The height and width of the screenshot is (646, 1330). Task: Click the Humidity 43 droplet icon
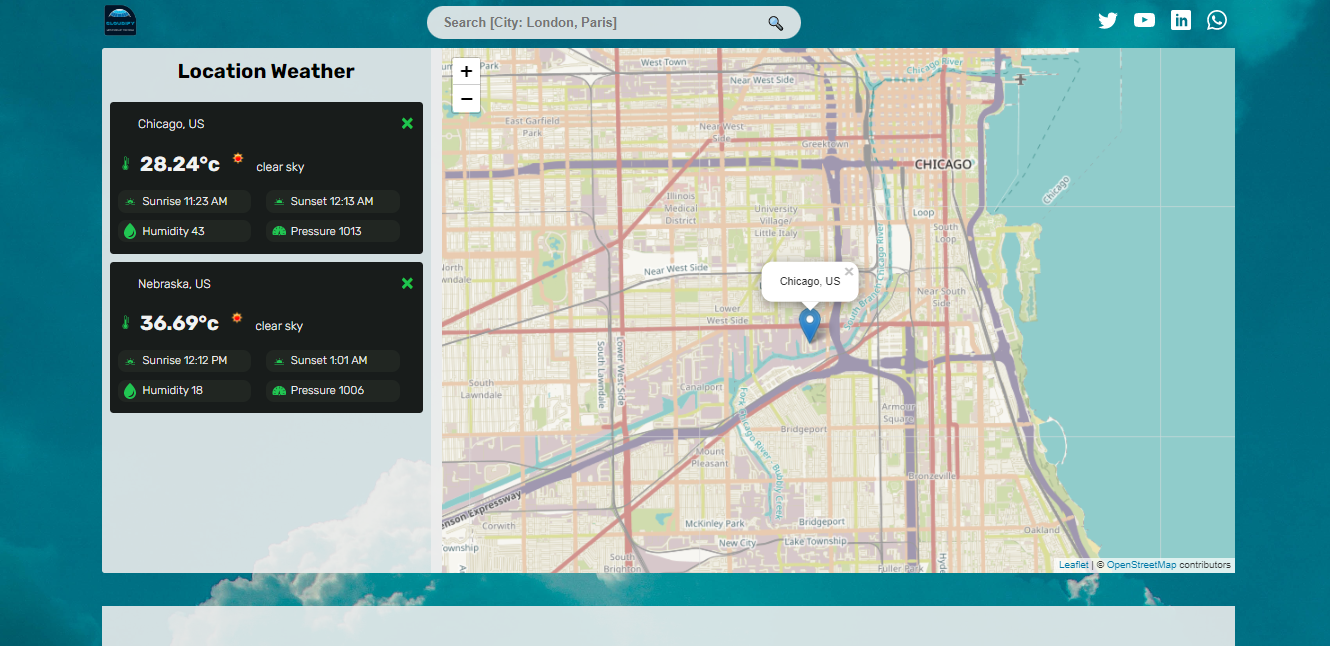coord(129,231)
